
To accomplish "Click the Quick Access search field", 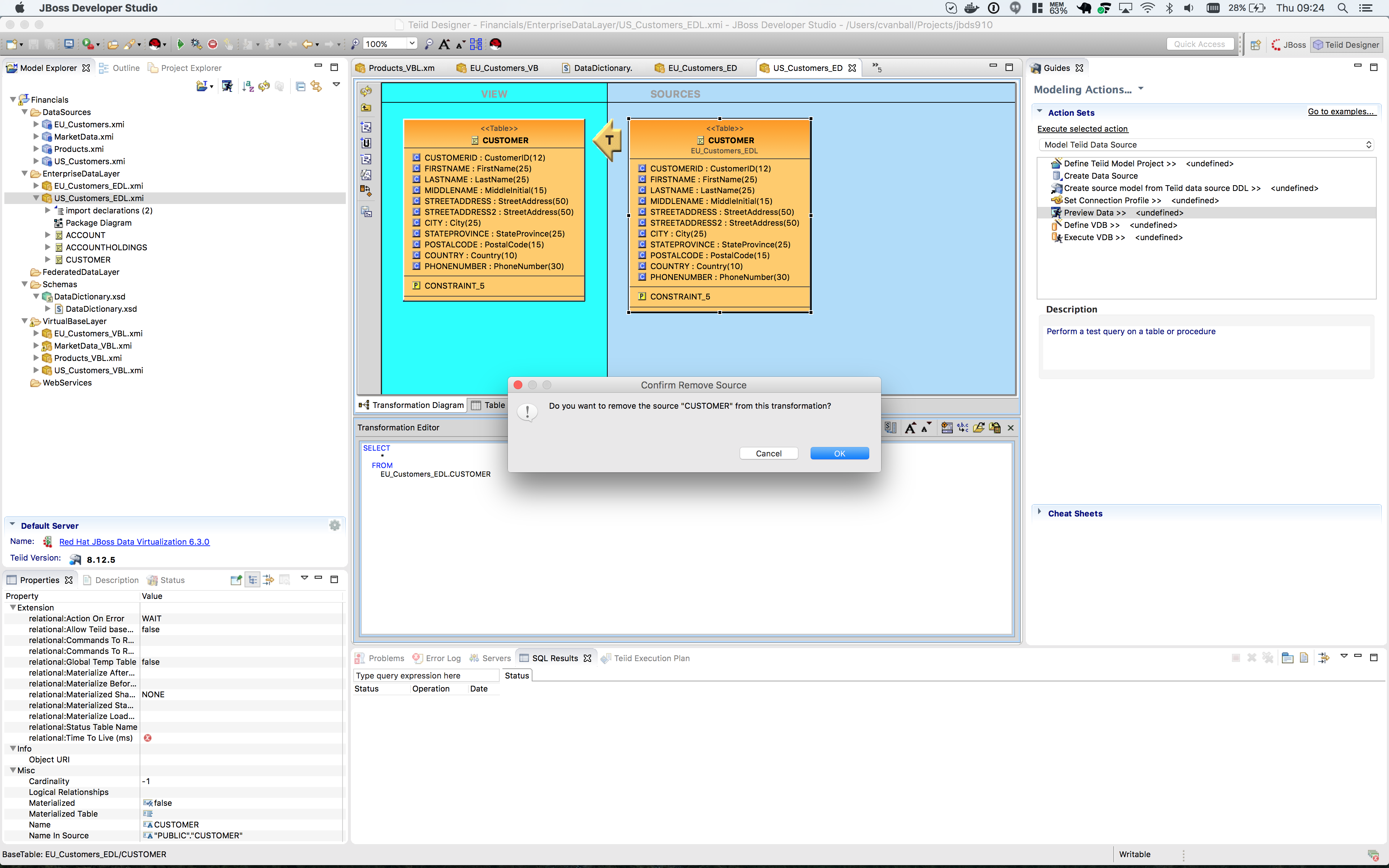I will pyautogui.click(x=1199, y=44).
